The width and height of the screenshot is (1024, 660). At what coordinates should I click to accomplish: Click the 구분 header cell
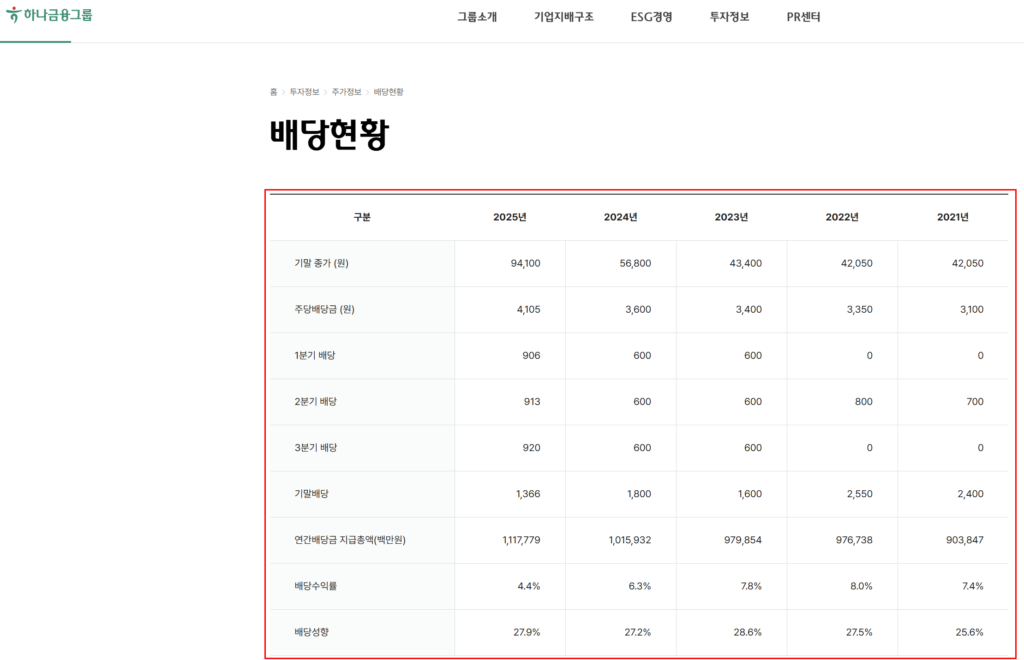[361, 217]
